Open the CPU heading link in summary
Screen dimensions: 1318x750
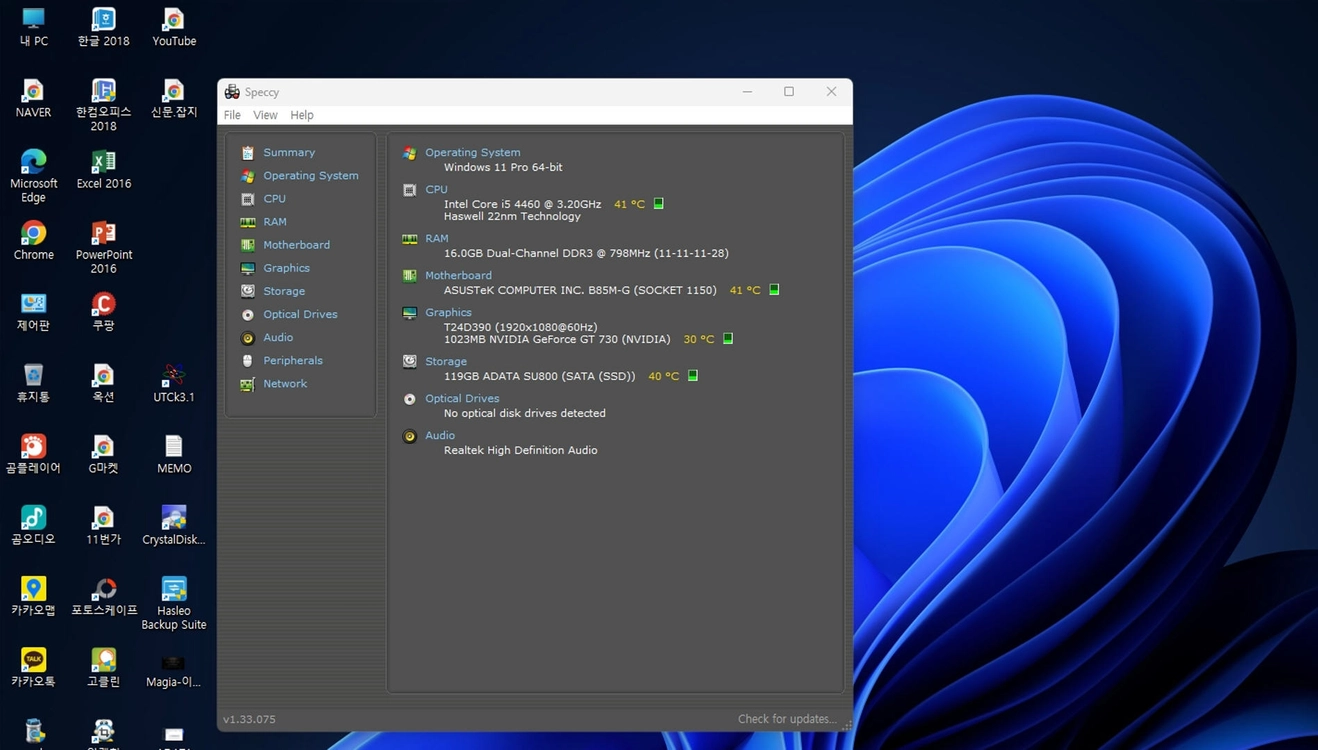[x=436, y=190]
